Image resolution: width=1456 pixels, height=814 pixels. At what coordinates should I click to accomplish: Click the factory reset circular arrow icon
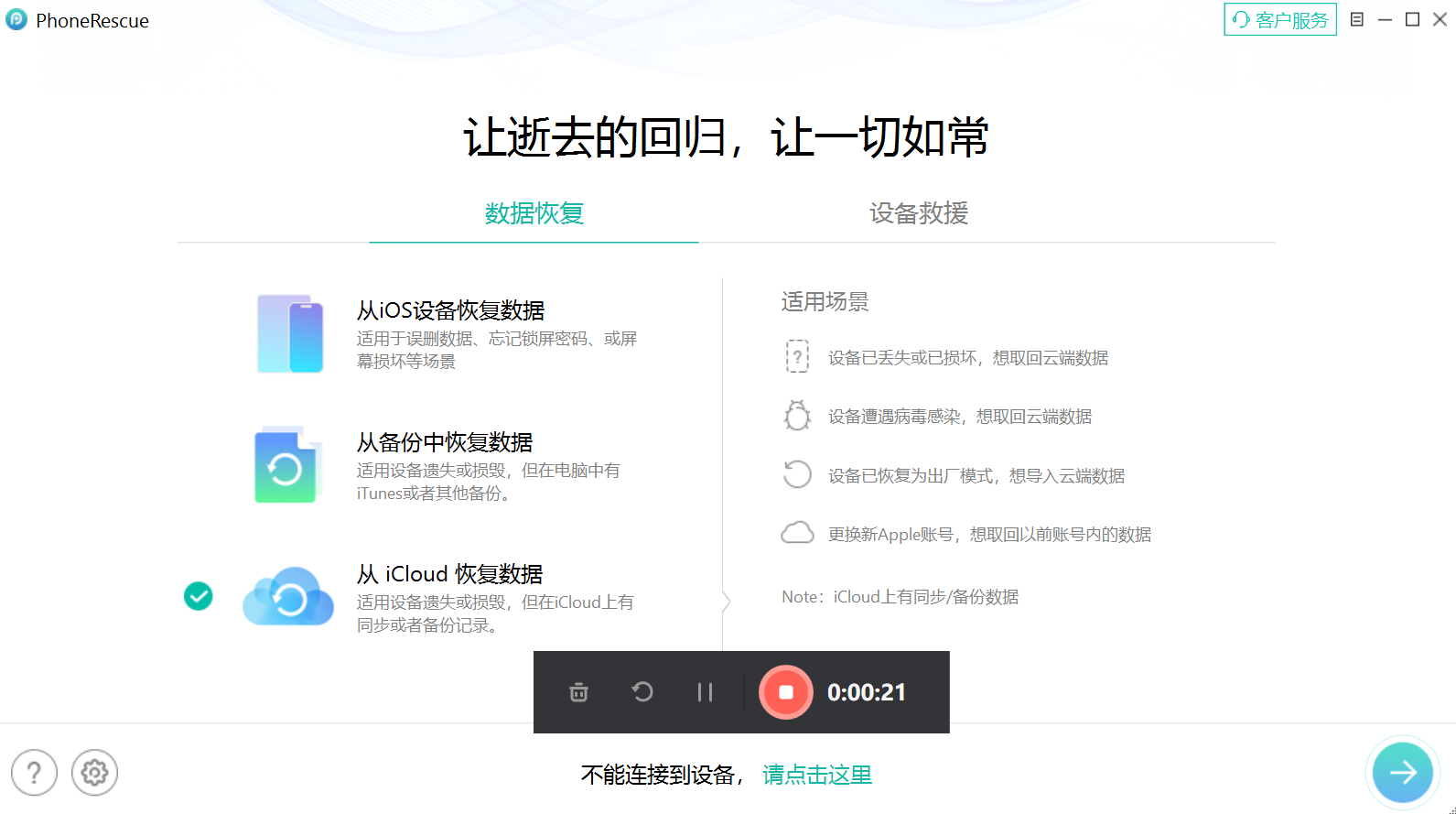[x=797, y=474]
